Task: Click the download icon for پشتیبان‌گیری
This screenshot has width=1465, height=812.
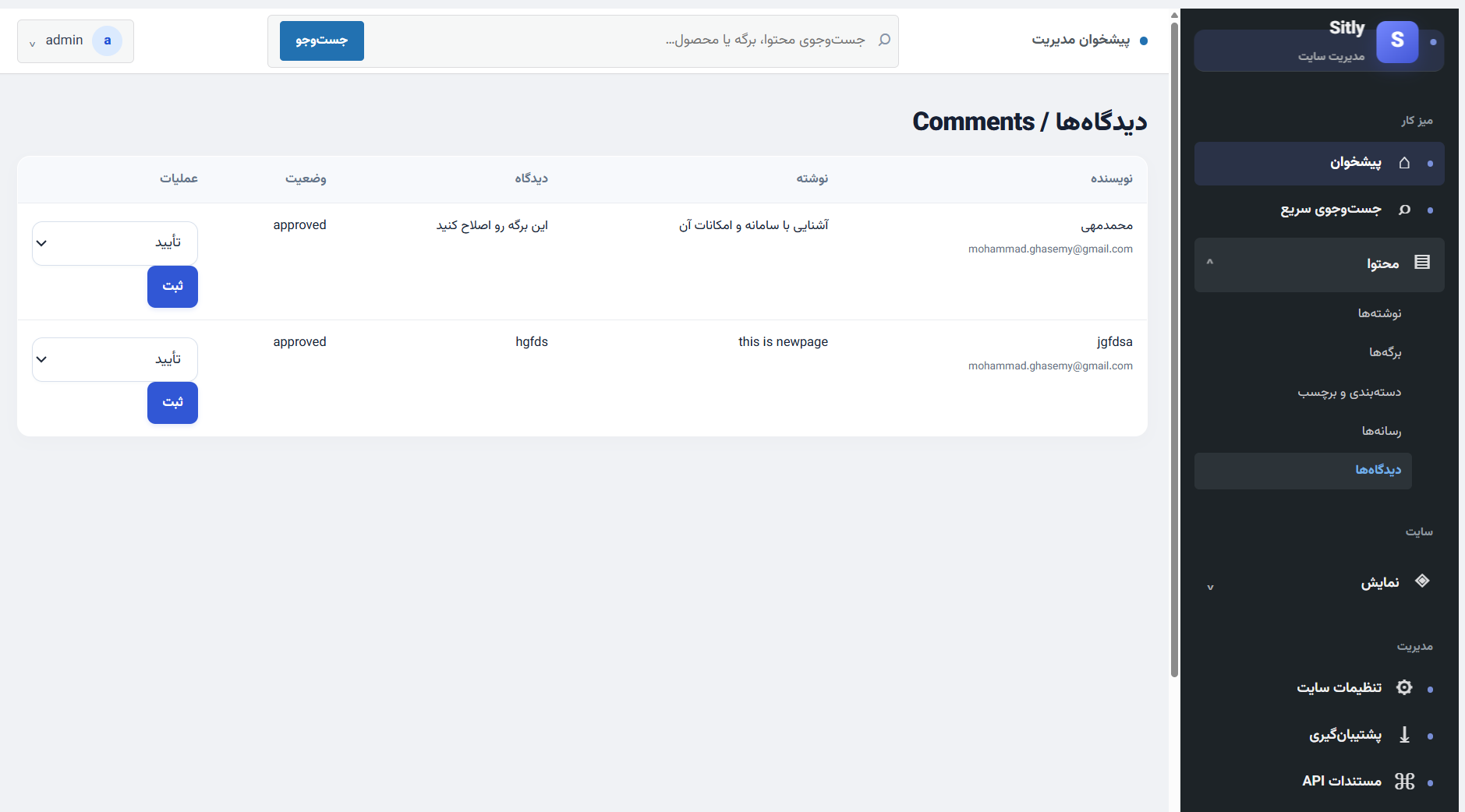Action: [1404, 735]
